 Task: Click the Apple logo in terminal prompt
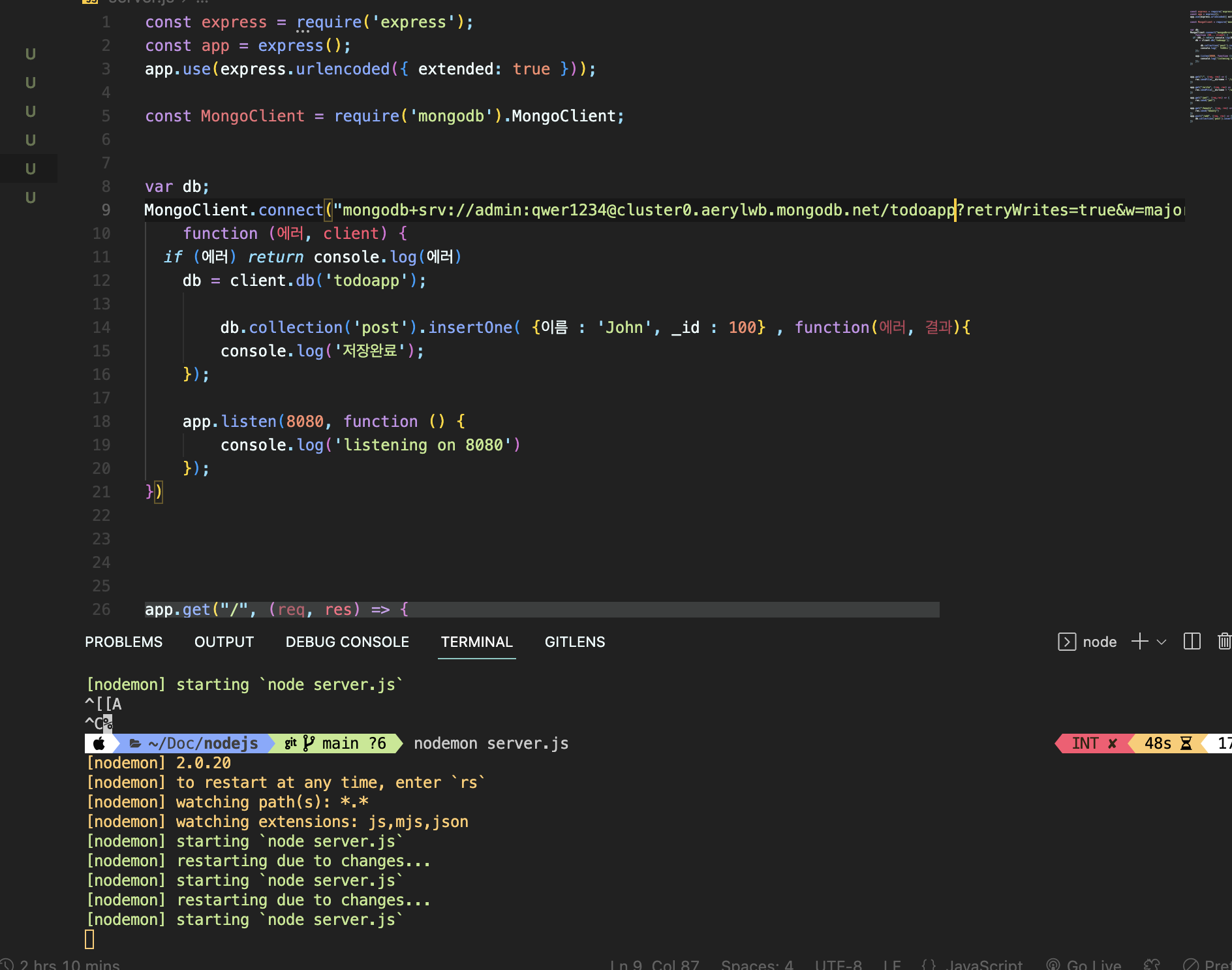coord(99,743)
